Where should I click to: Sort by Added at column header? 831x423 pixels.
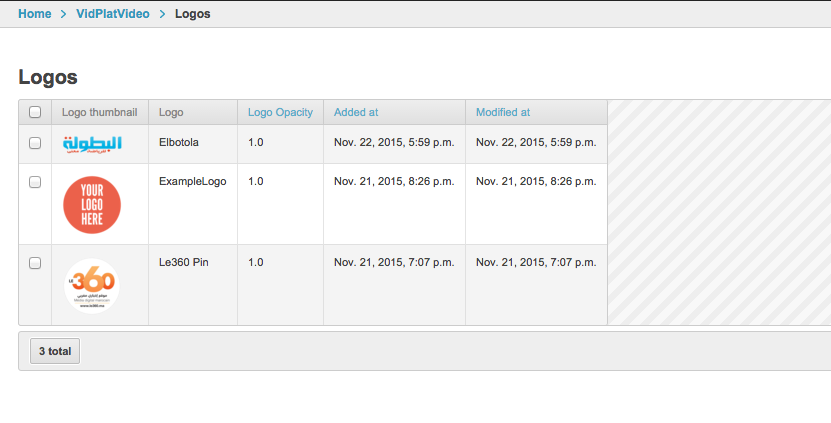[x=356, y=113]
